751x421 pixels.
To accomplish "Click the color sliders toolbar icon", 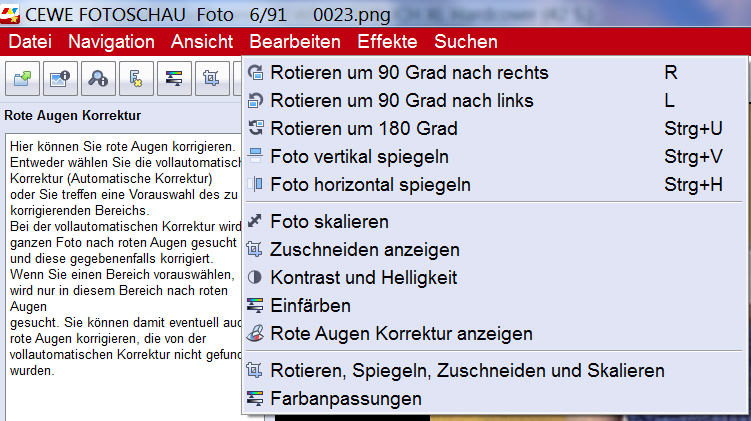I will 174,78.
